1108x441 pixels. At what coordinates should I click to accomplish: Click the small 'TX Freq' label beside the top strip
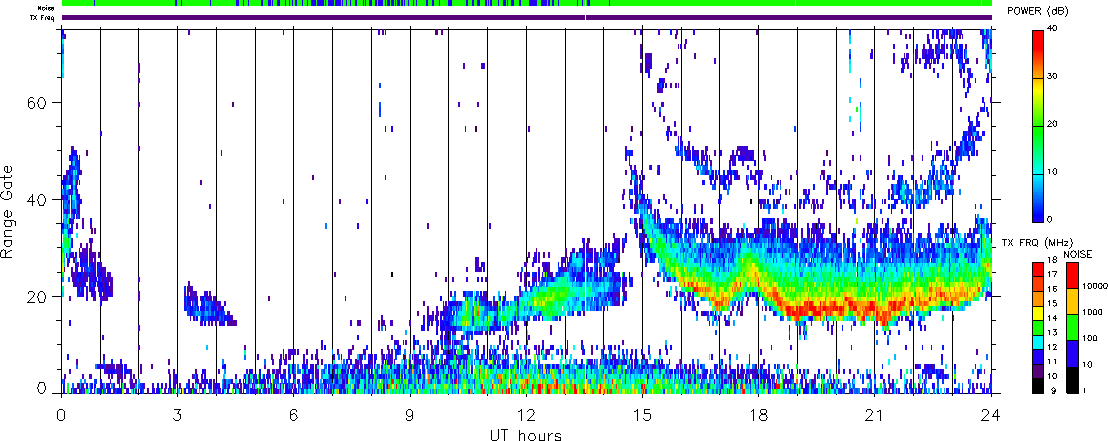(x=43, y=17)
